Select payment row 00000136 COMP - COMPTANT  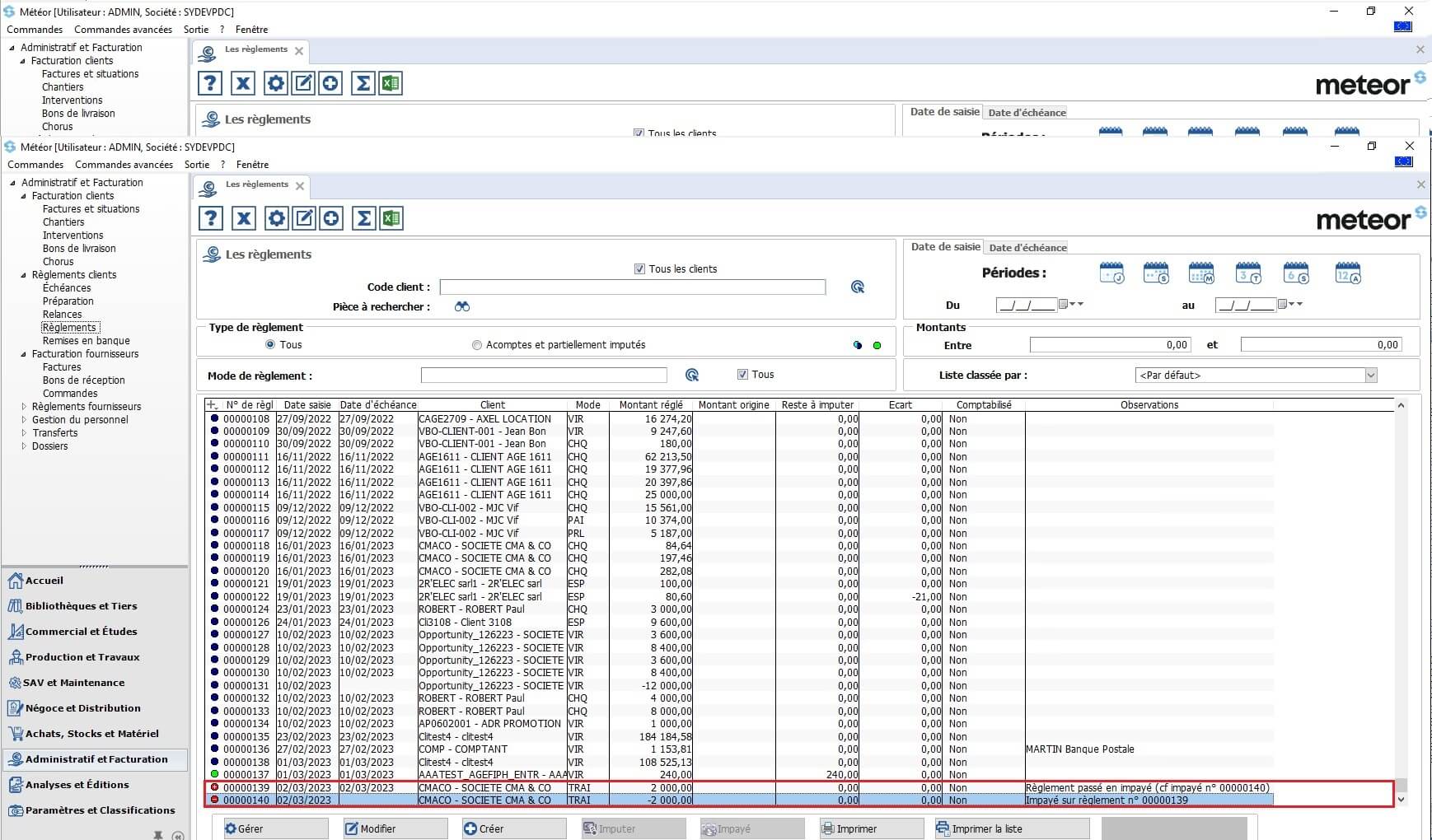(x=738, y=749)
